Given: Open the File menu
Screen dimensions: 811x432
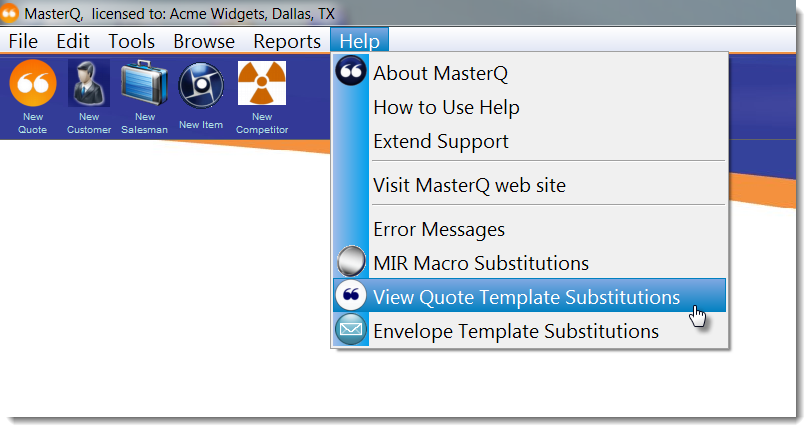Looking at the screenshot, I should click(x=23, y=41).
